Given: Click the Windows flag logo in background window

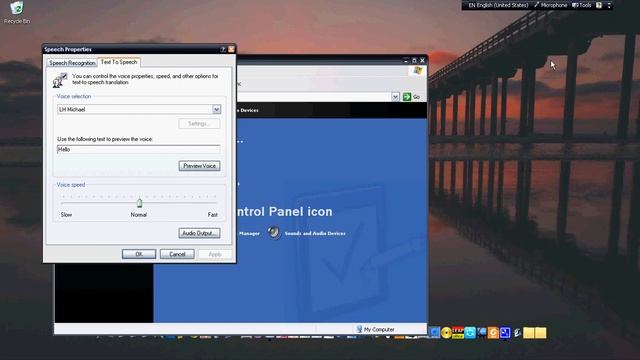Looking at the screenshot, I should point(417,70).
